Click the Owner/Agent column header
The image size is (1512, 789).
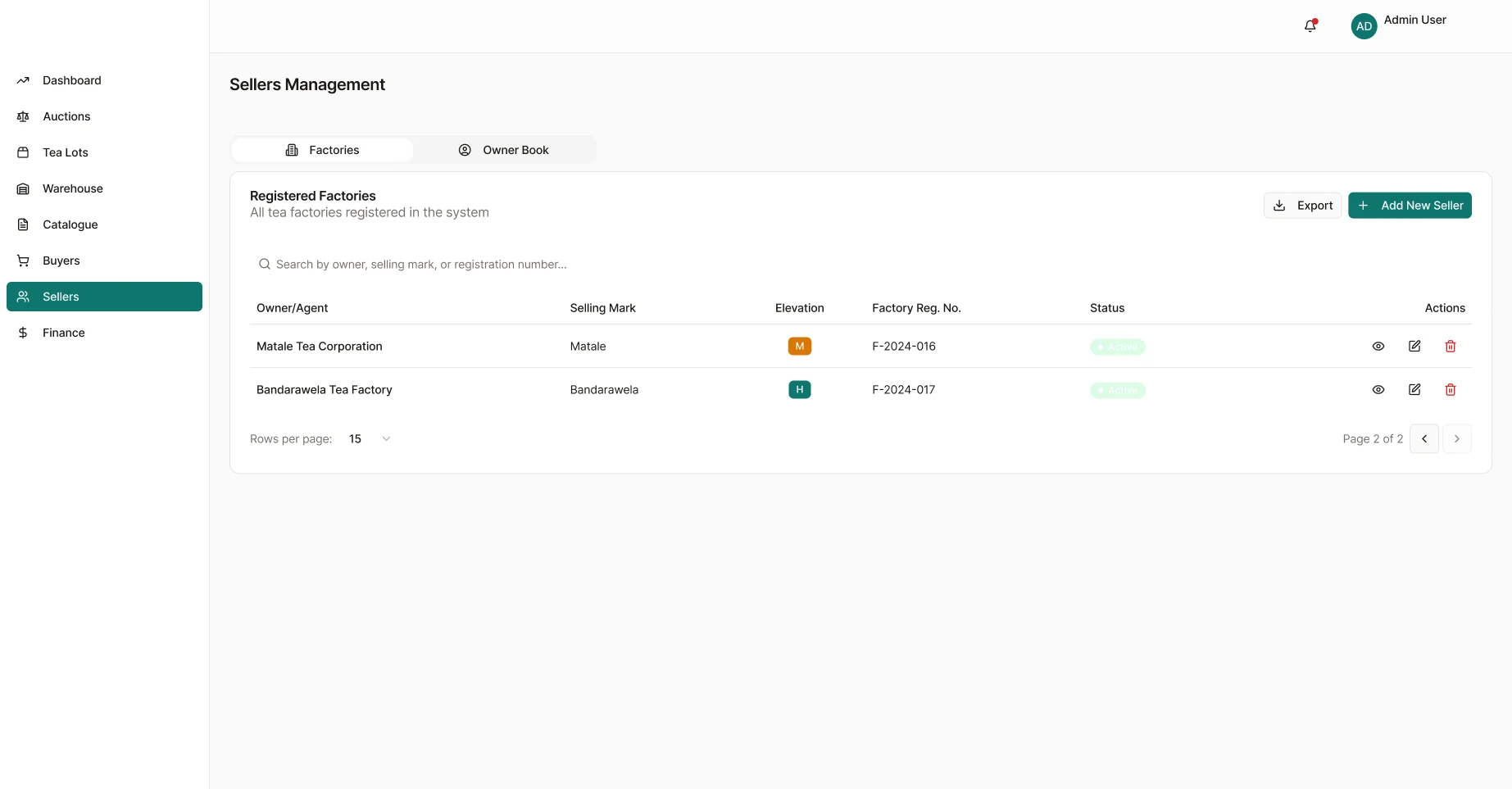[x=292, y=308]
